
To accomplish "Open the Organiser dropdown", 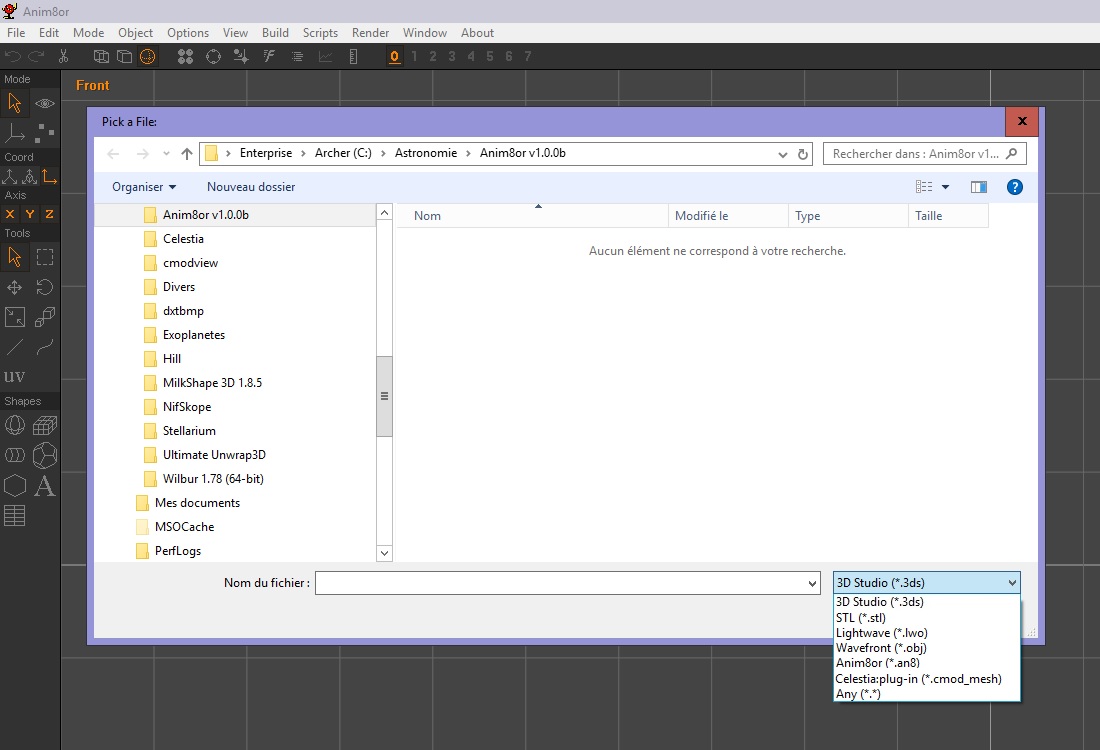I will [x=144, y=187].
